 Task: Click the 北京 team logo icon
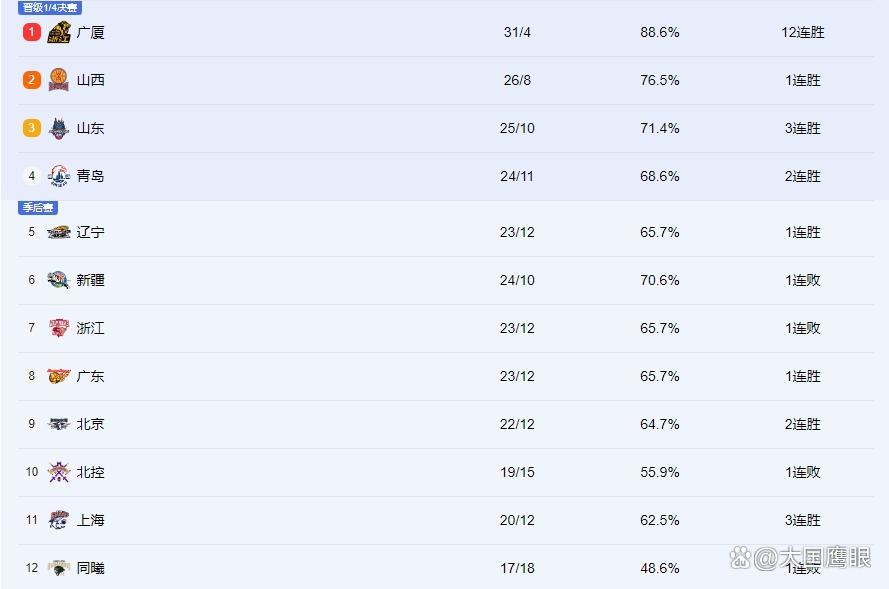(59, 424)
